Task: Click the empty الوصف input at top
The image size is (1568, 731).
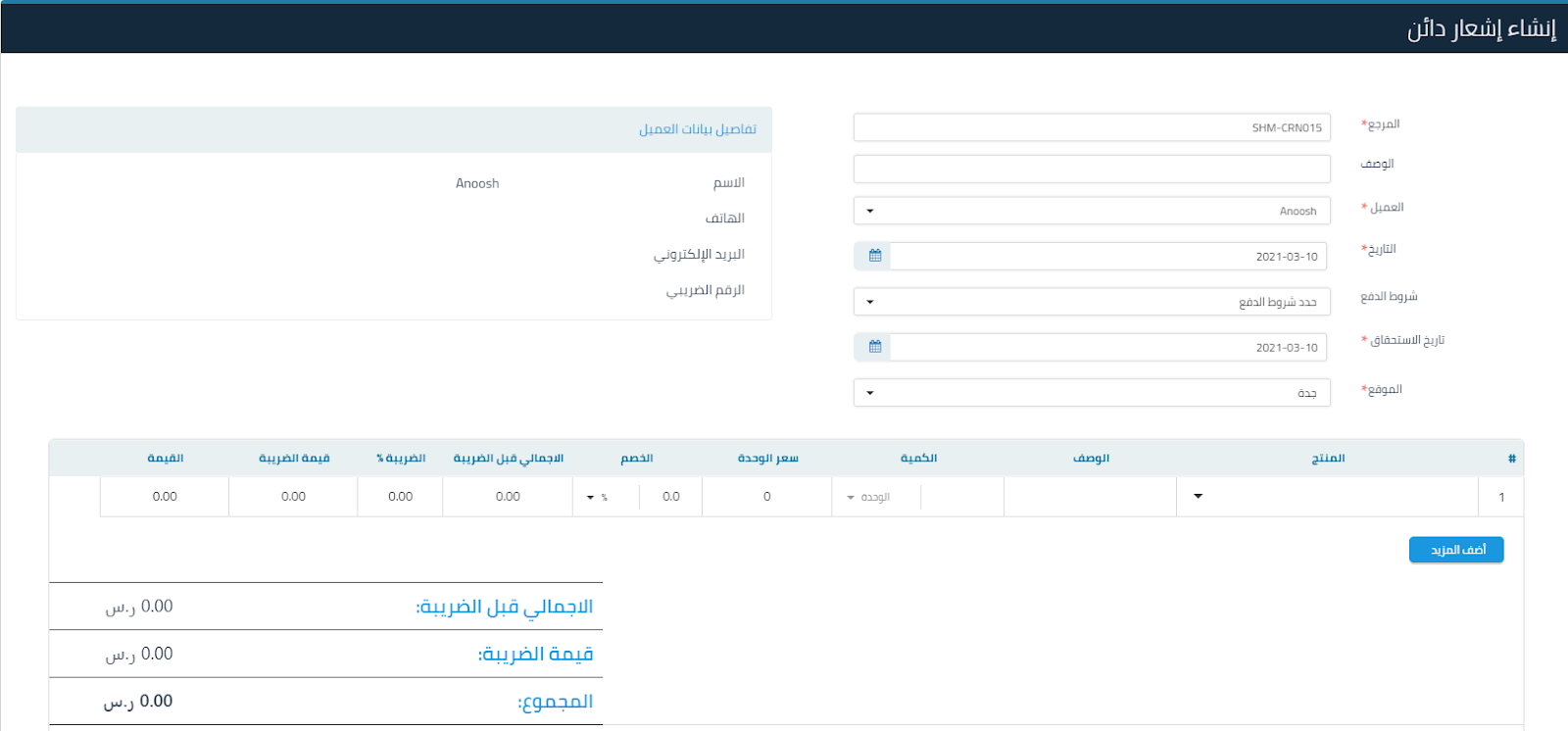Action: click(x=1092, y=169)
